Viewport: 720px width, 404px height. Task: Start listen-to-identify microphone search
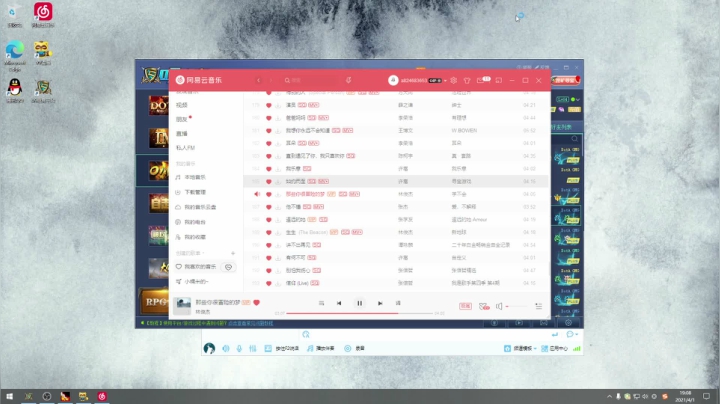click(x=349, y=80)
